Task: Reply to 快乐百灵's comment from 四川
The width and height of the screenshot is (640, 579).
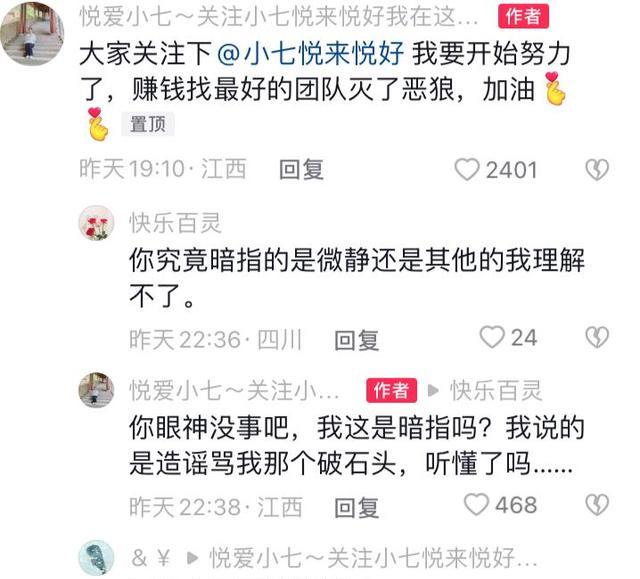Action: tap(357, 340)
